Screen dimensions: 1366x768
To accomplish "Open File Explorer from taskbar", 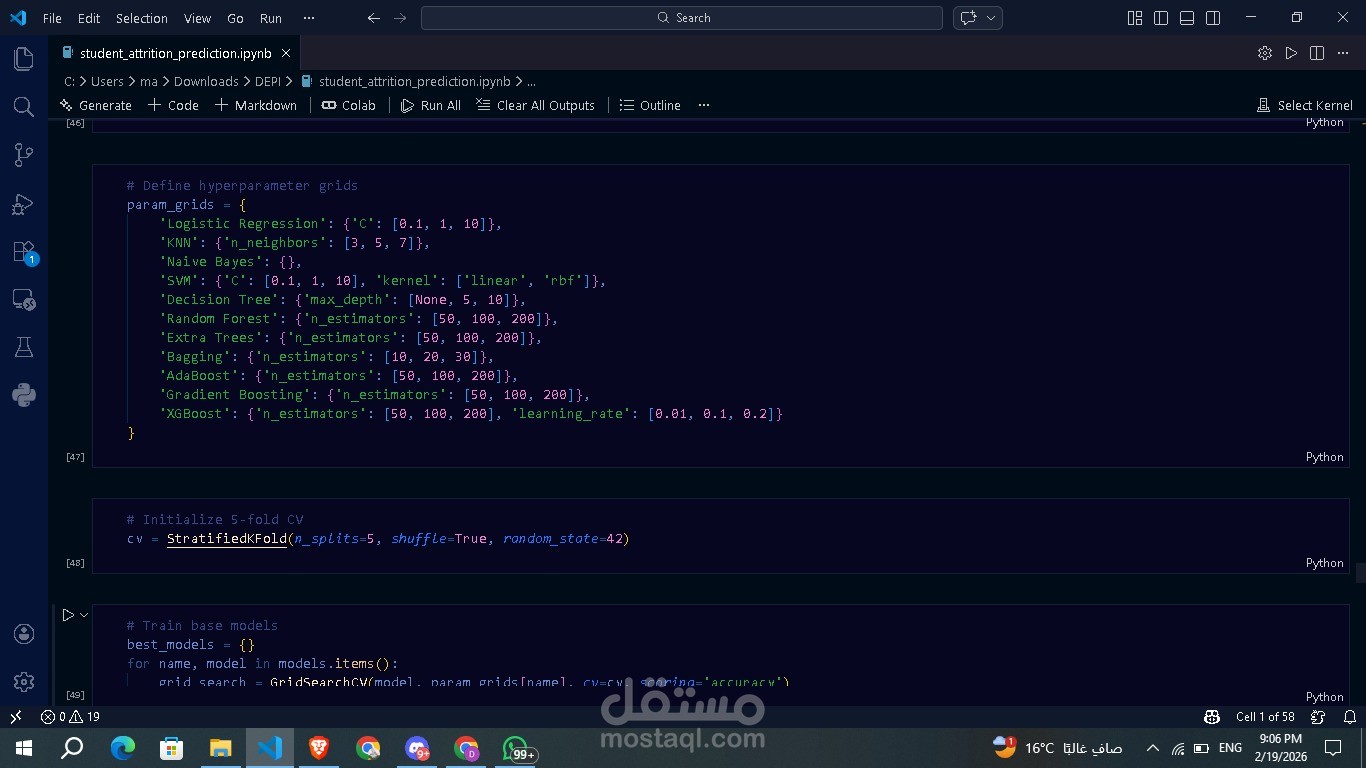I will pyautogui.click(x=220, y=747).
